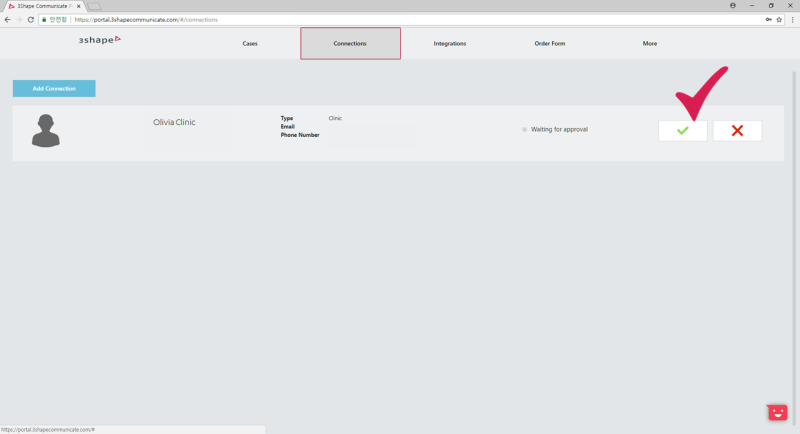
Task: Click the Email label
Action: click(288, 126)
